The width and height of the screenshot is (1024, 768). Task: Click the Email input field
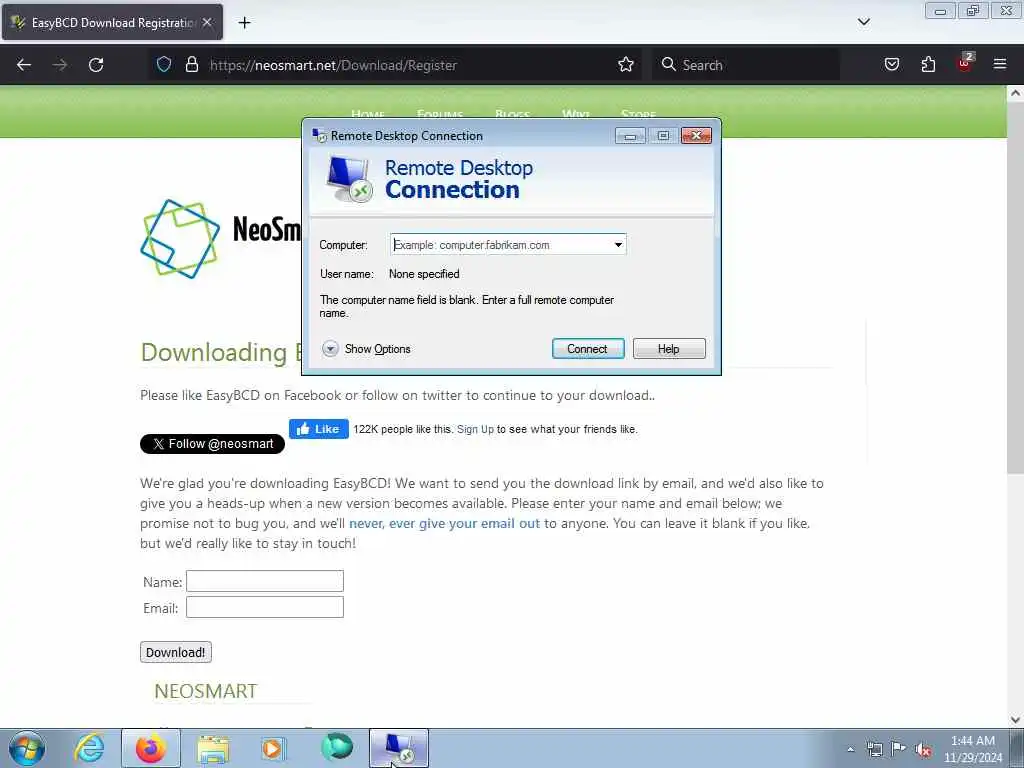(x=264, y=607)
